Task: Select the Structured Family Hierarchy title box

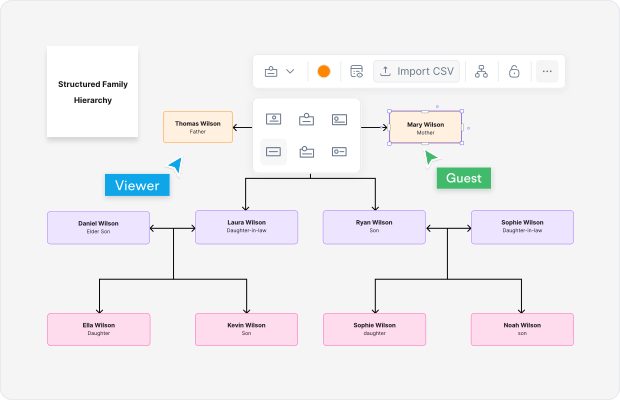Action: coord(91,92)
